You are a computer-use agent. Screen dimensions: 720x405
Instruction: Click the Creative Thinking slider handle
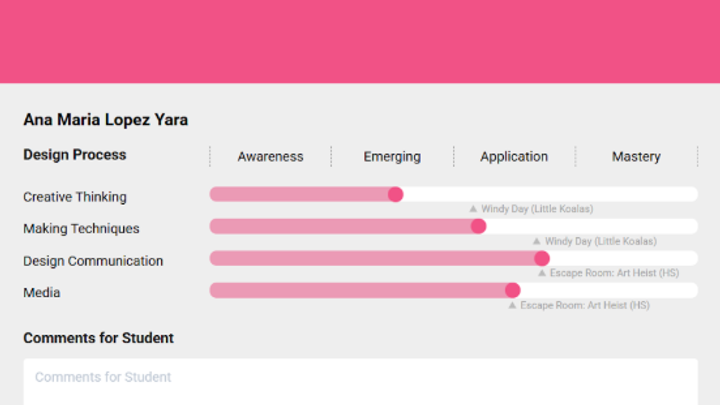click(395, 194)
